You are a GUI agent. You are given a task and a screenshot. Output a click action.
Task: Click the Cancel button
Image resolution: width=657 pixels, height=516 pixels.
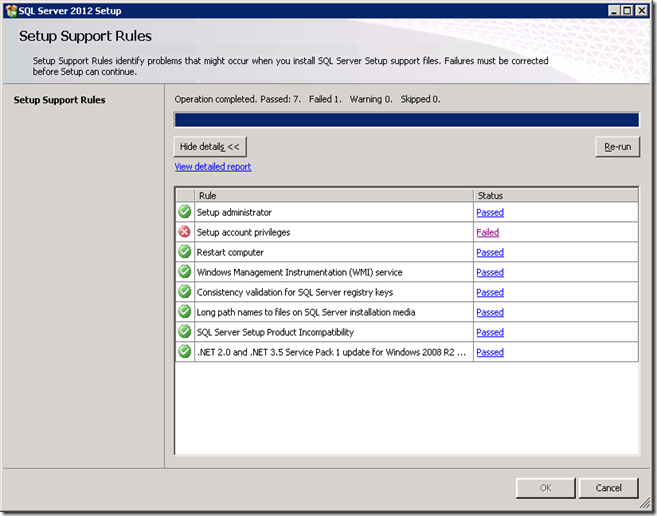[608, 488]
